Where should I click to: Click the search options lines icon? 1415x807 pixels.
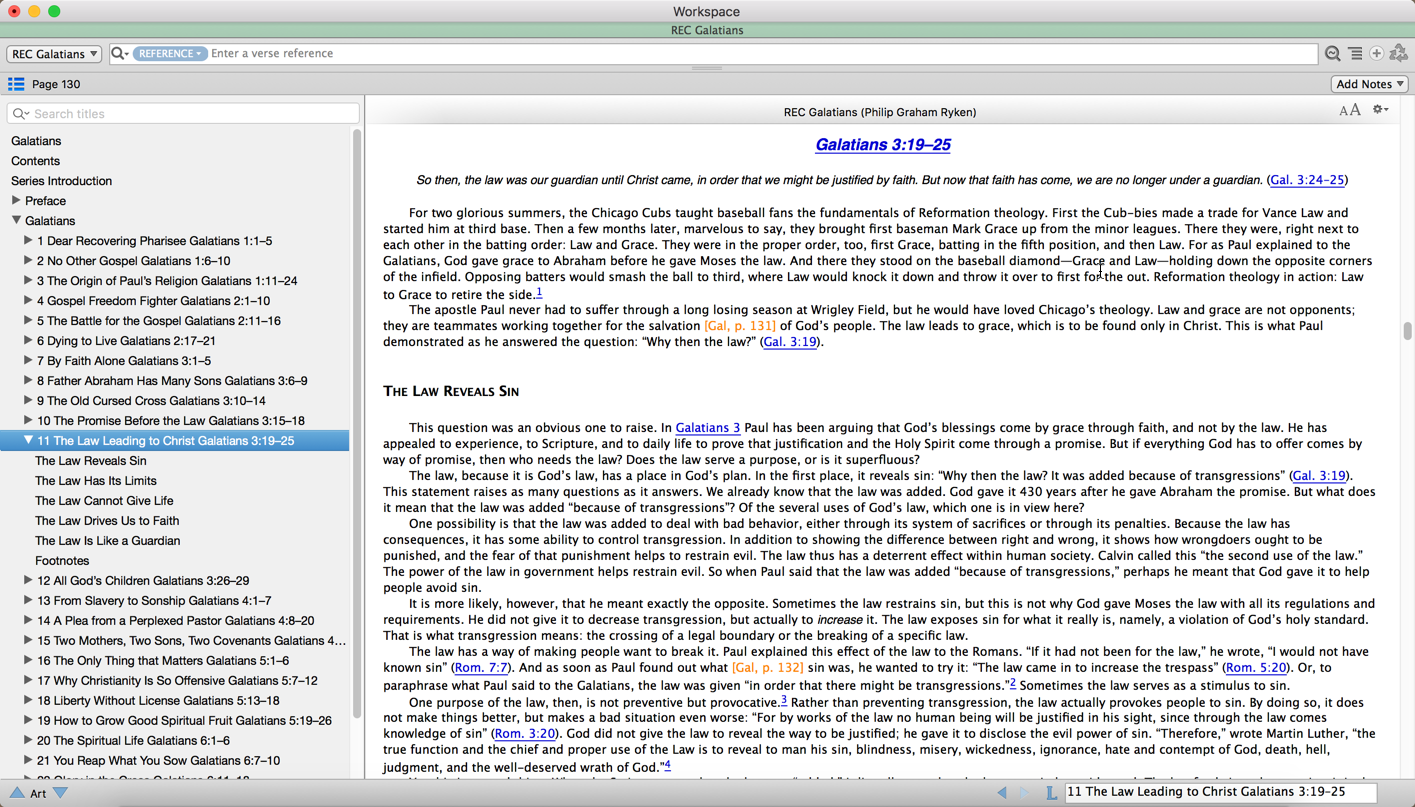1355,54
